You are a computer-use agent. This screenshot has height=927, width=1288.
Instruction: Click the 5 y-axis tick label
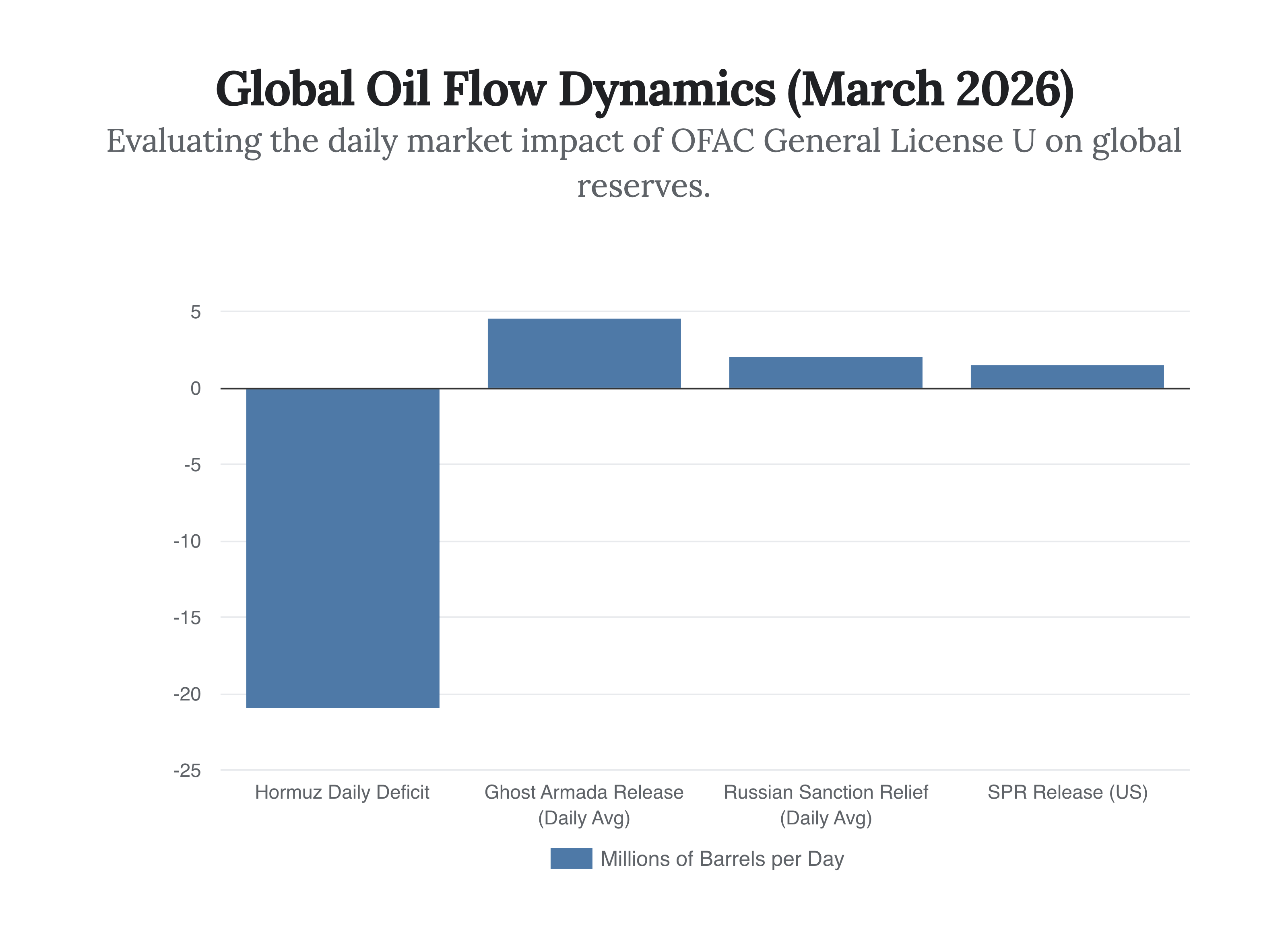[x=195, y=312]
